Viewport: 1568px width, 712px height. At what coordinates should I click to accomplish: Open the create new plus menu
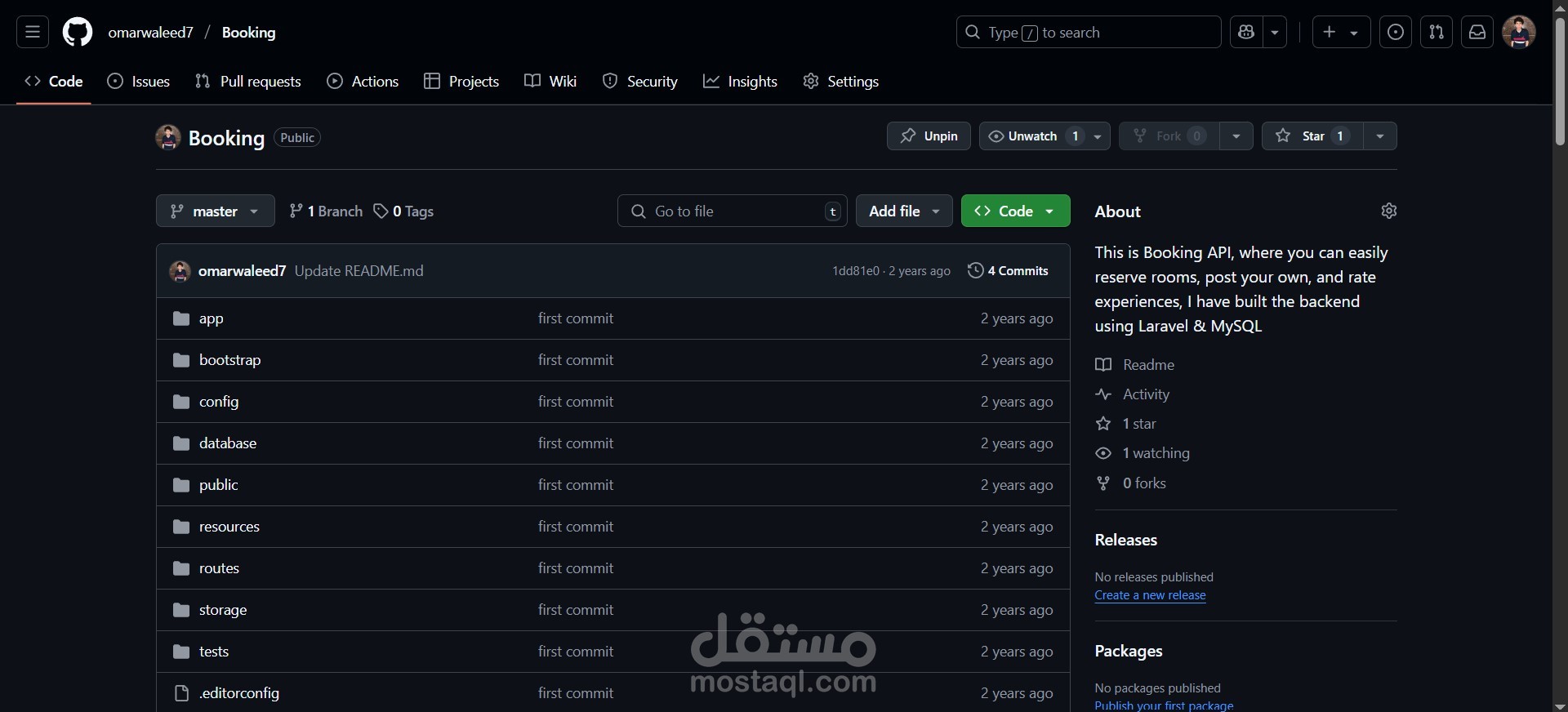1341,32
